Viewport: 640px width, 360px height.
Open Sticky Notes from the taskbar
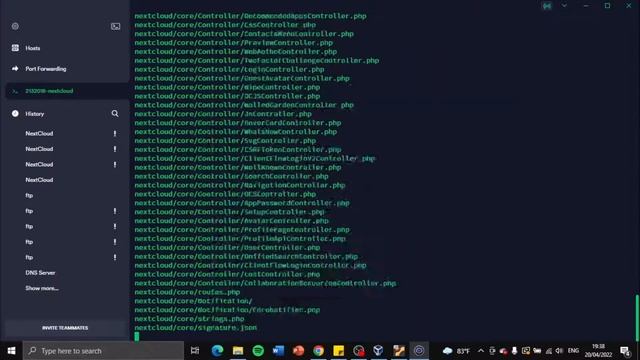click(338, 351)
